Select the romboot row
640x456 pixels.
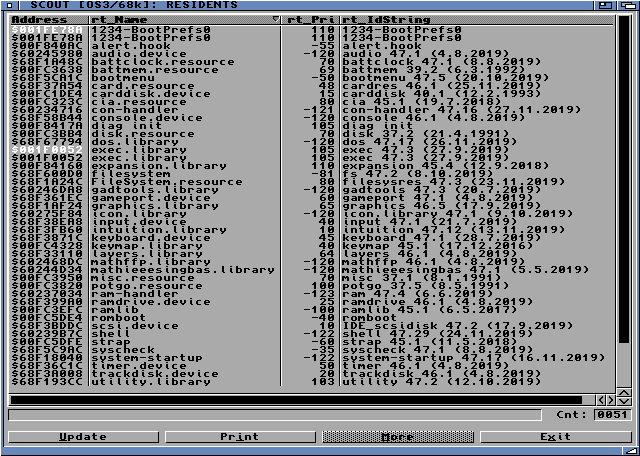(x=311, y=318)
